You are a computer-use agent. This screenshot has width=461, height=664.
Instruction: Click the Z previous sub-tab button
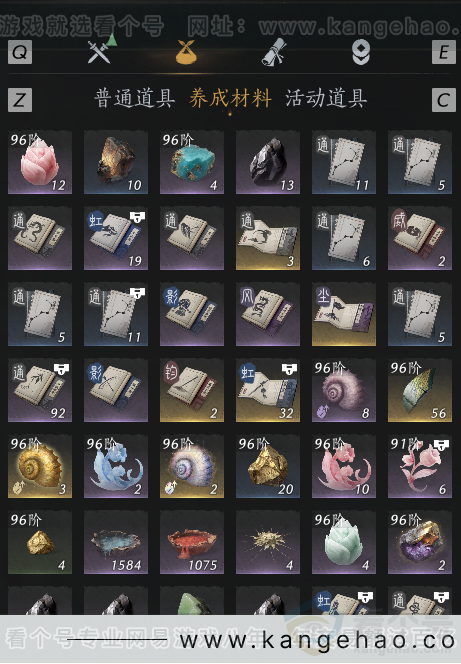pyautogui.click(x=20, y=100)
